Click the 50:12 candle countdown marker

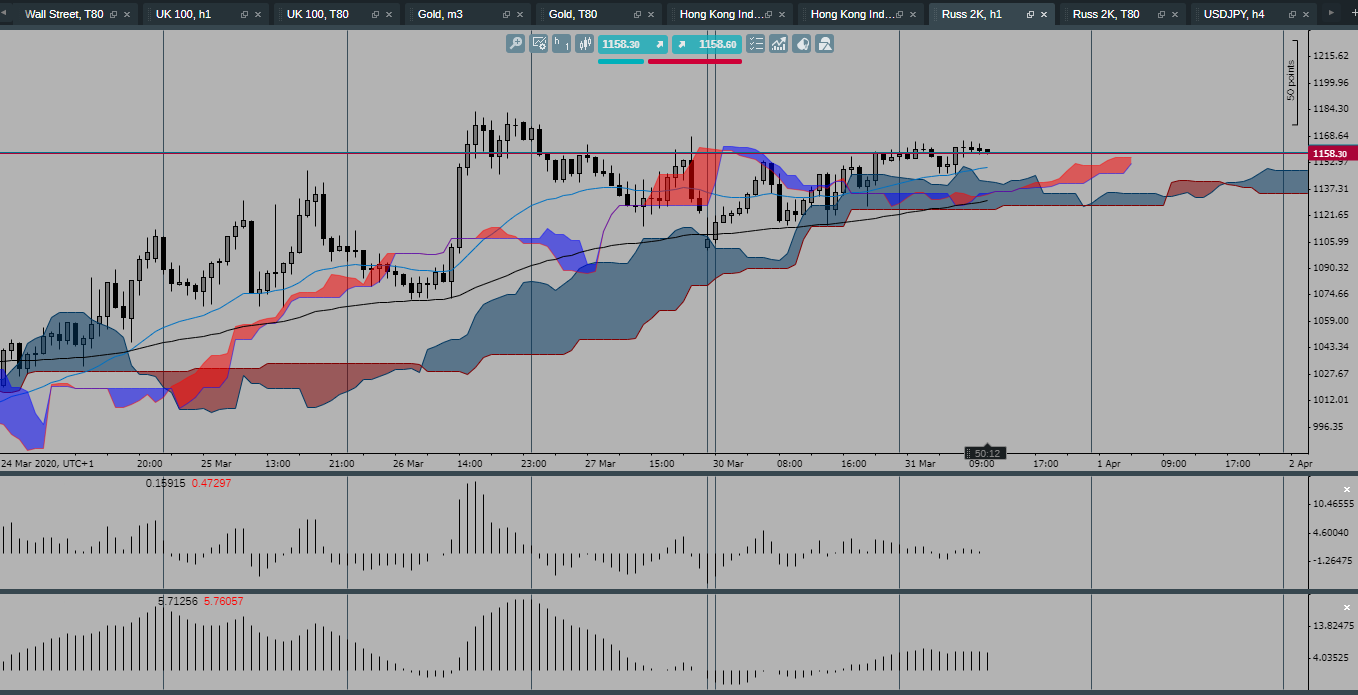tap(987, 453)
